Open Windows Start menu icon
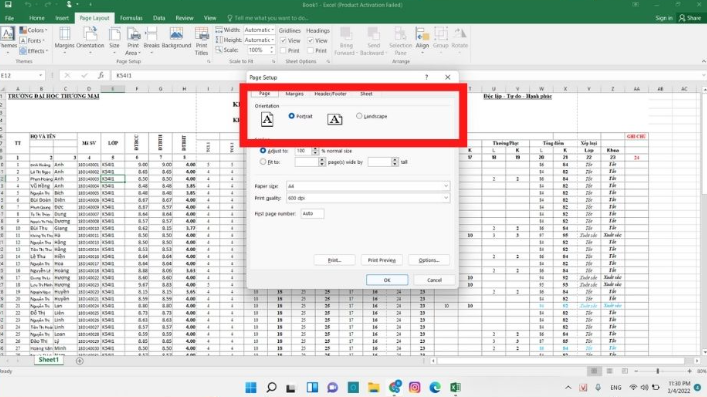 251,387
